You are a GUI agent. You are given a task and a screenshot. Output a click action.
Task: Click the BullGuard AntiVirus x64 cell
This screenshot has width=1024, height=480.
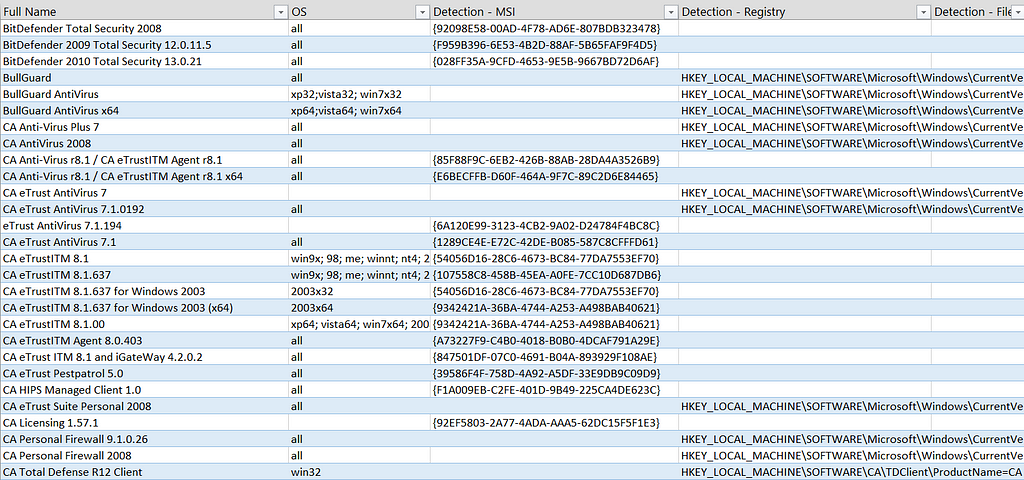pyautogui.click(x=144, y=111)
